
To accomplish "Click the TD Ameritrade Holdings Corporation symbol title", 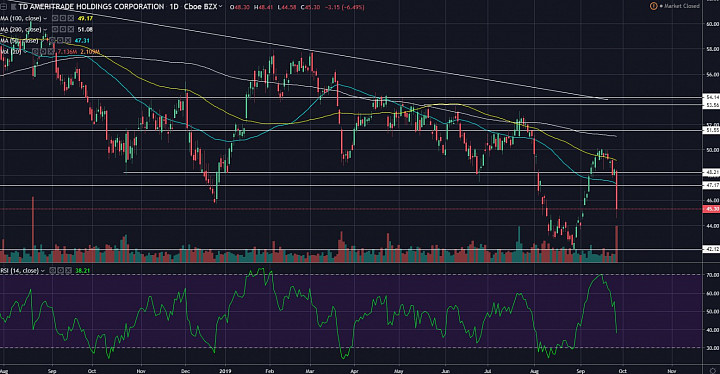I will pyautogui.click(x=91, y=6).
